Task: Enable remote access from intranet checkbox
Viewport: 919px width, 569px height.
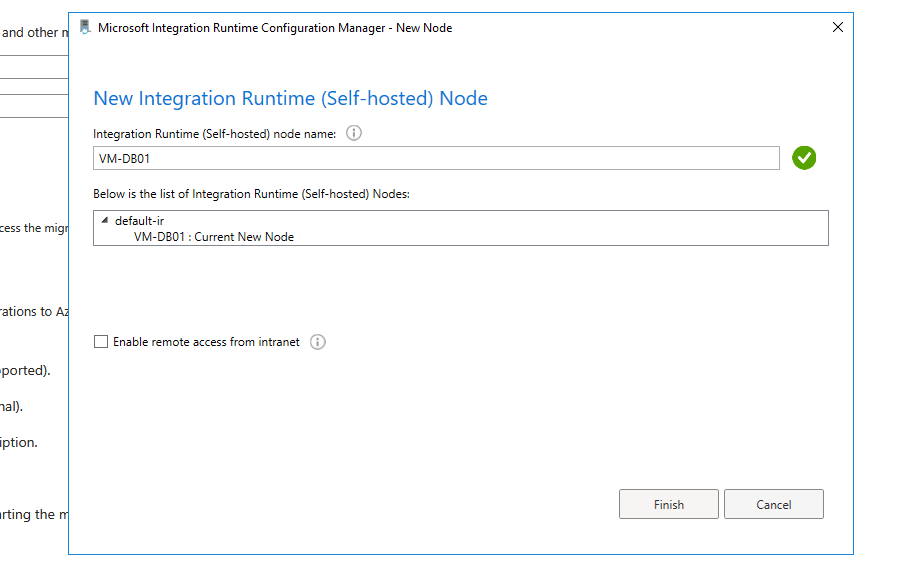Action: pos(101,342)
